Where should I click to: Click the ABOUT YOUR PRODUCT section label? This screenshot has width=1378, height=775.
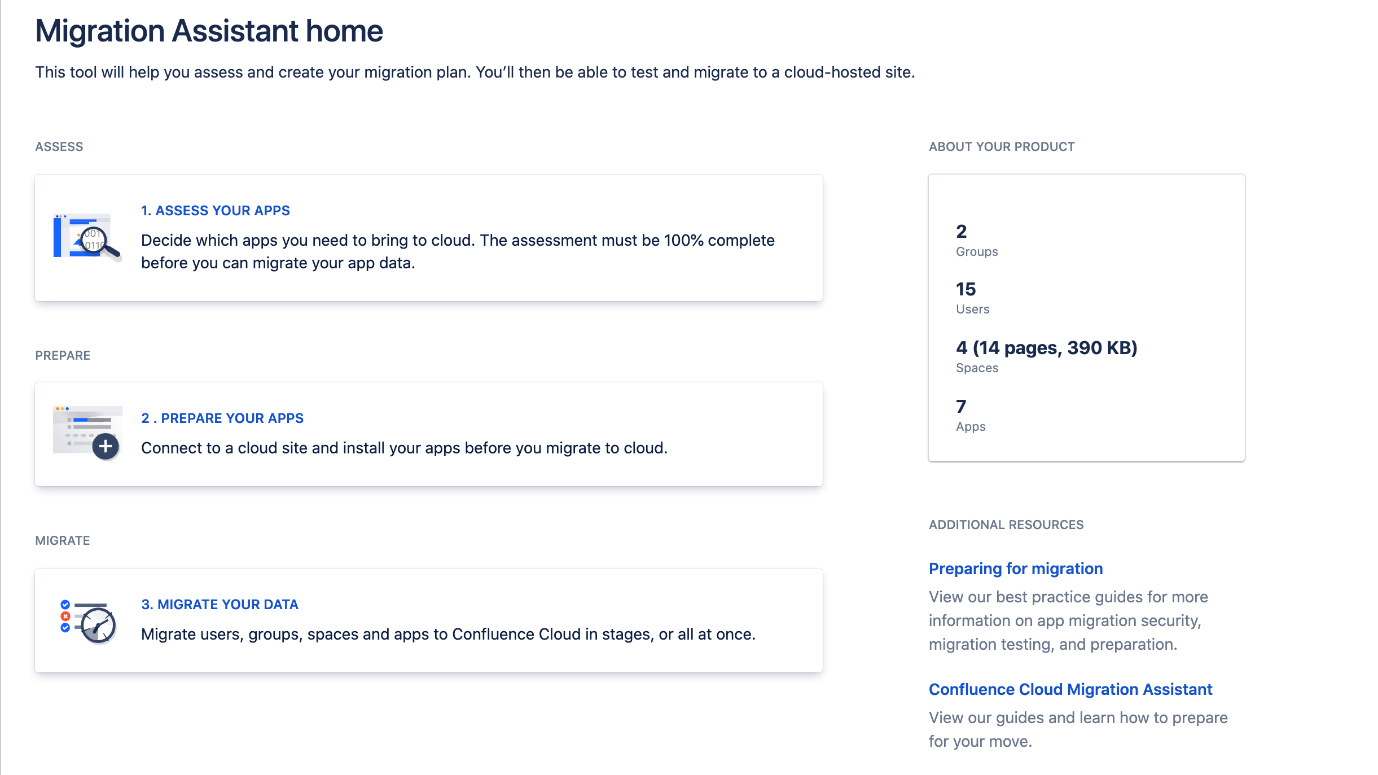point(1001,147)
